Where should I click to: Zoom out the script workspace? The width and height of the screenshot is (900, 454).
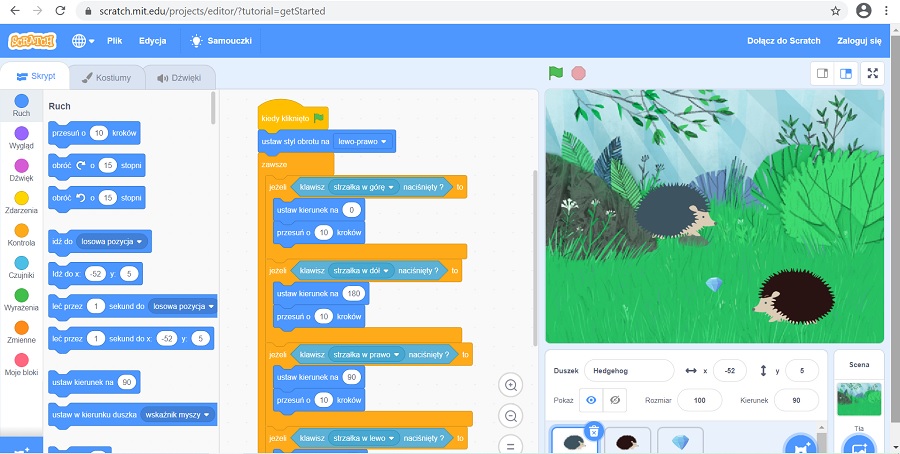point(510,415)
